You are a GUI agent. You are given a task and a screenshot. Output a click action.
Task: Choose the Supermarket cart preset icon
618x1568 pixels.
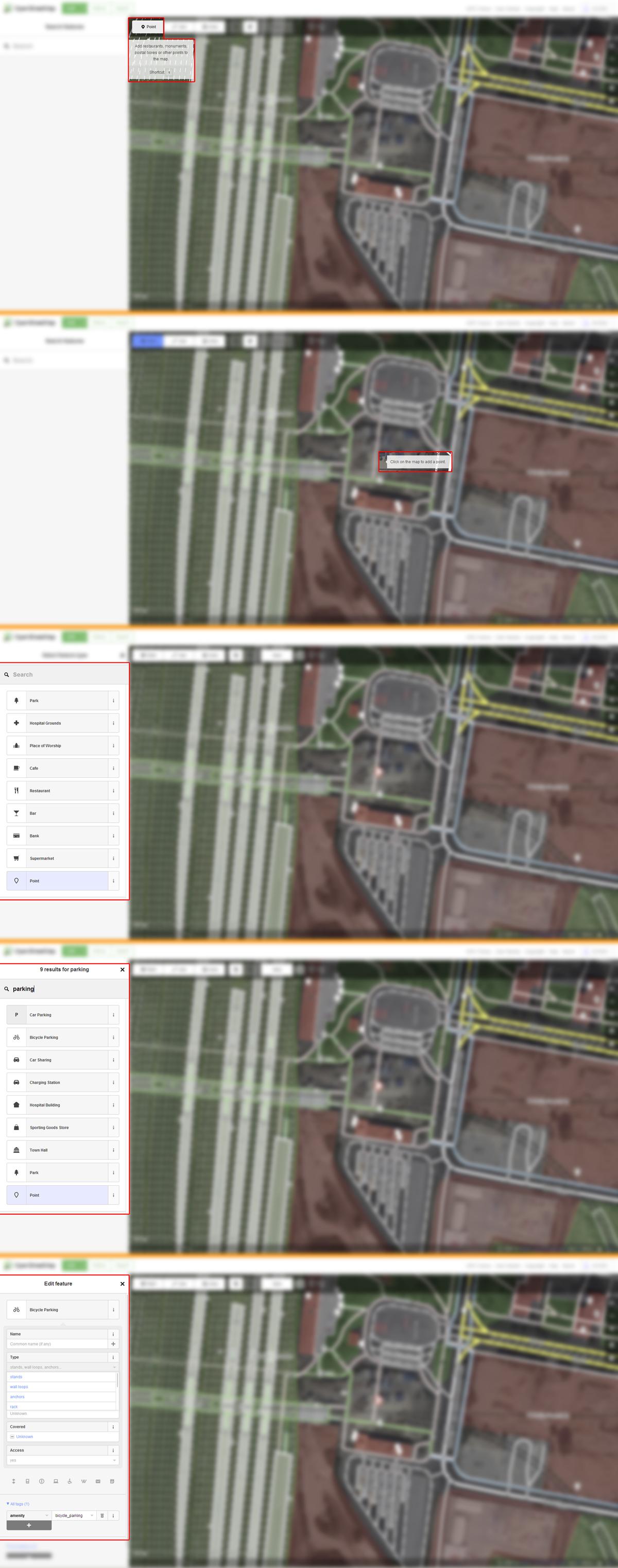[x=16, y=858]
